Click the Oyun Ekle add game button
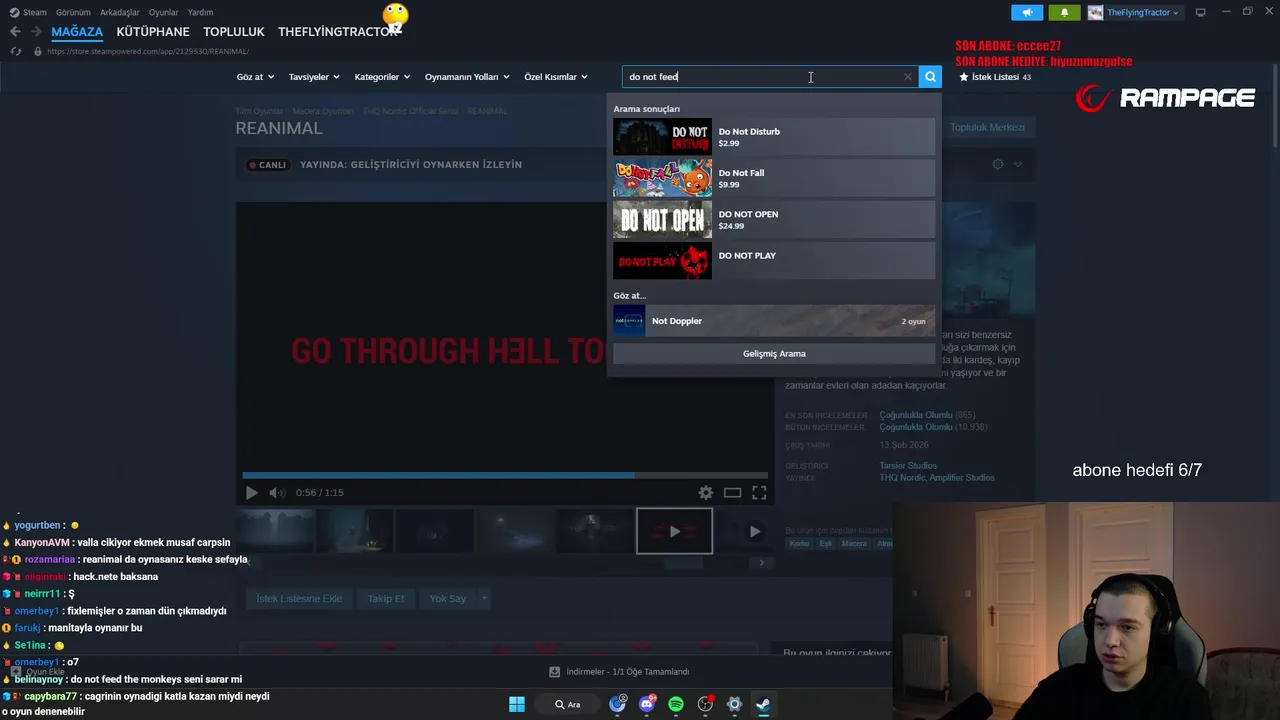Screen dimensions: 1280x720 [37, 672]
